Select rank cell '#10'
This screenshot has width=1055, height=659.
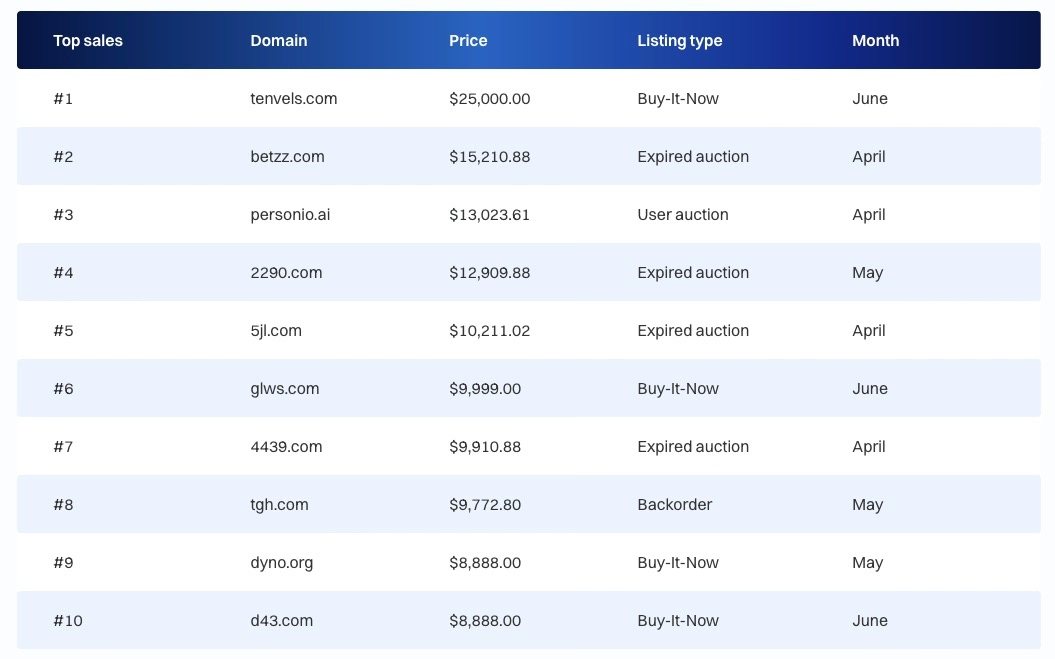coord(68,620)
